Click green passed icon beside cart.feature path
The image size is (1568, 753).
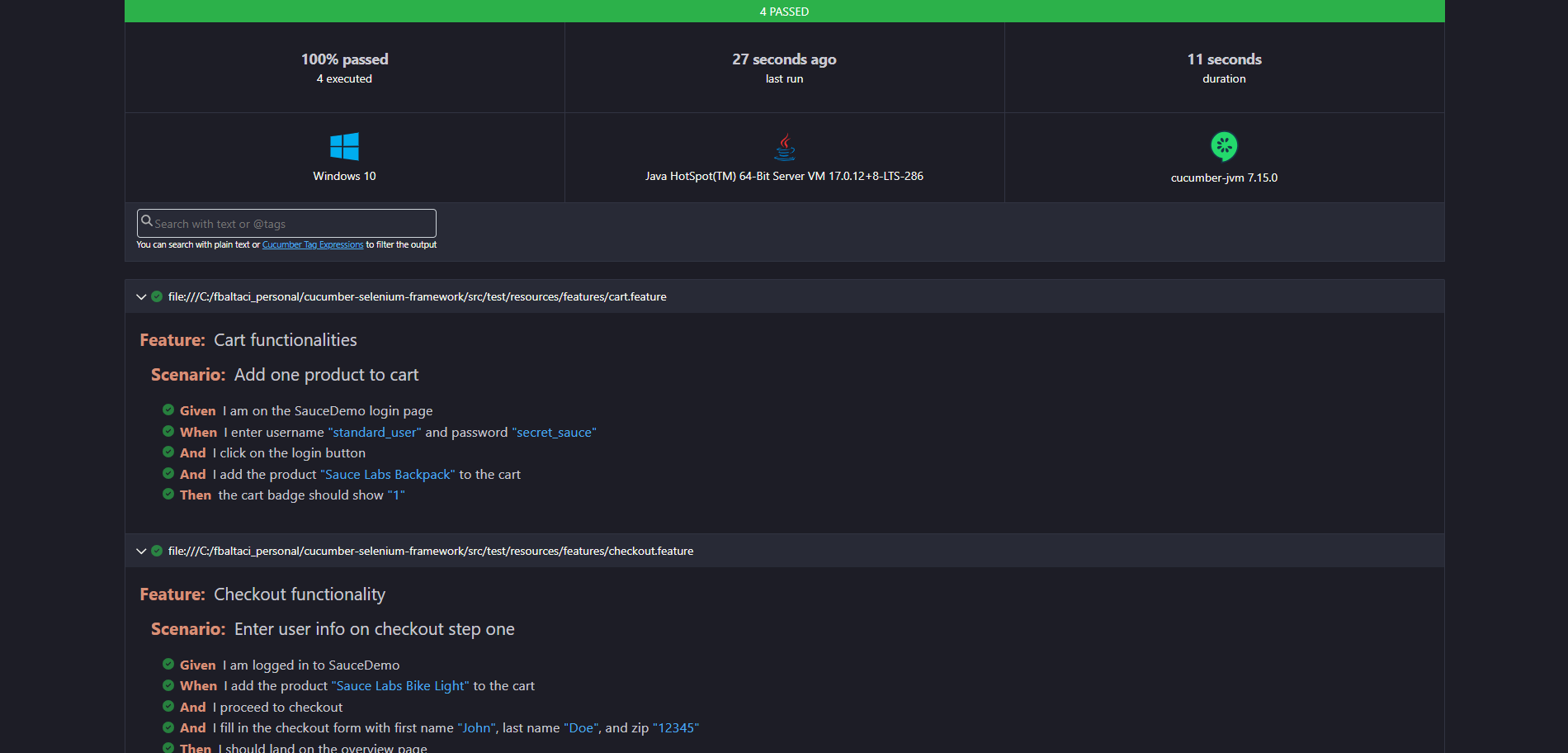pyautogui.click(x=157, y=296)
